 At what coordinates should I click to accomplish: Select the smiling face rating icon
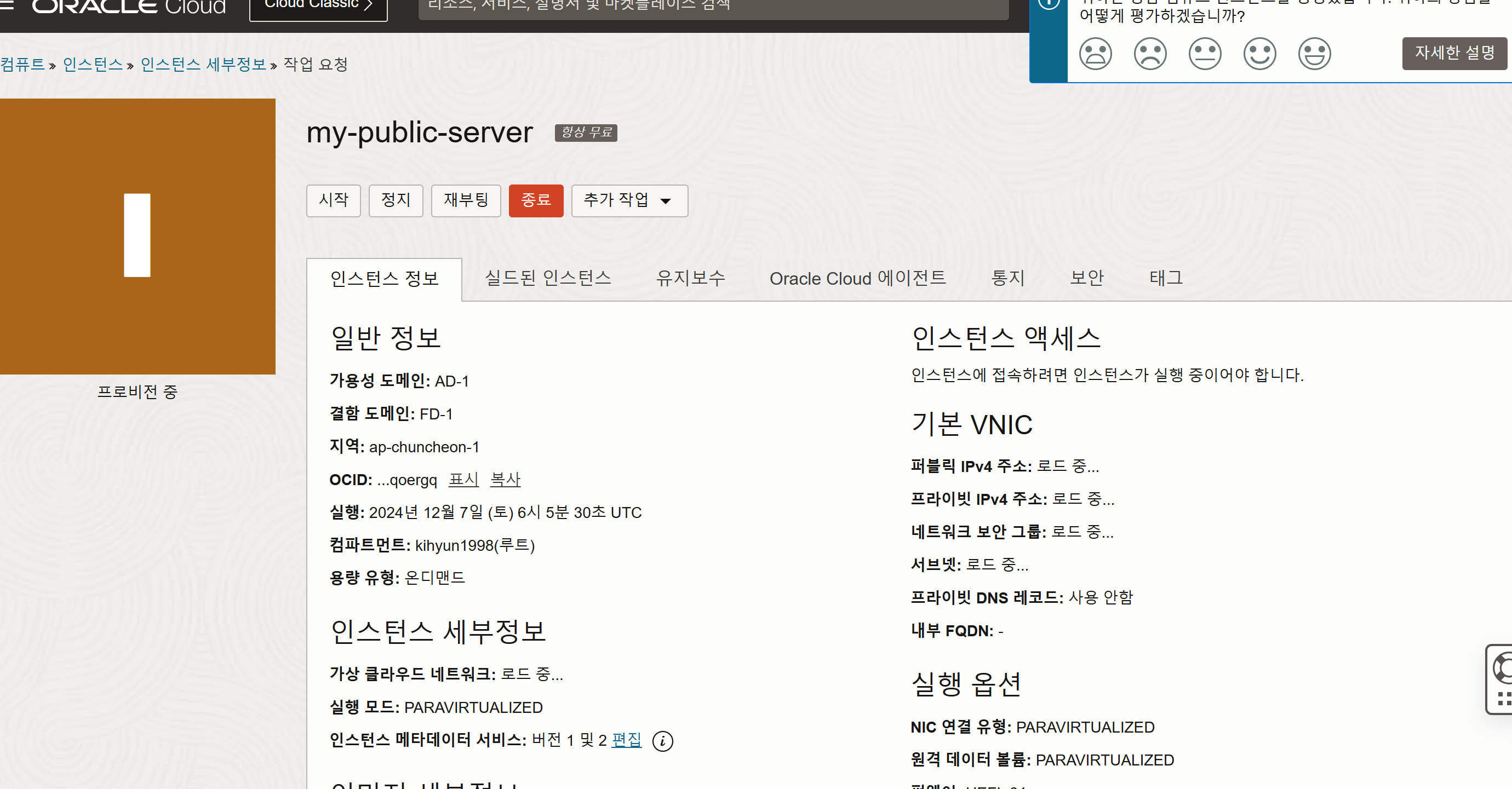1259,54
